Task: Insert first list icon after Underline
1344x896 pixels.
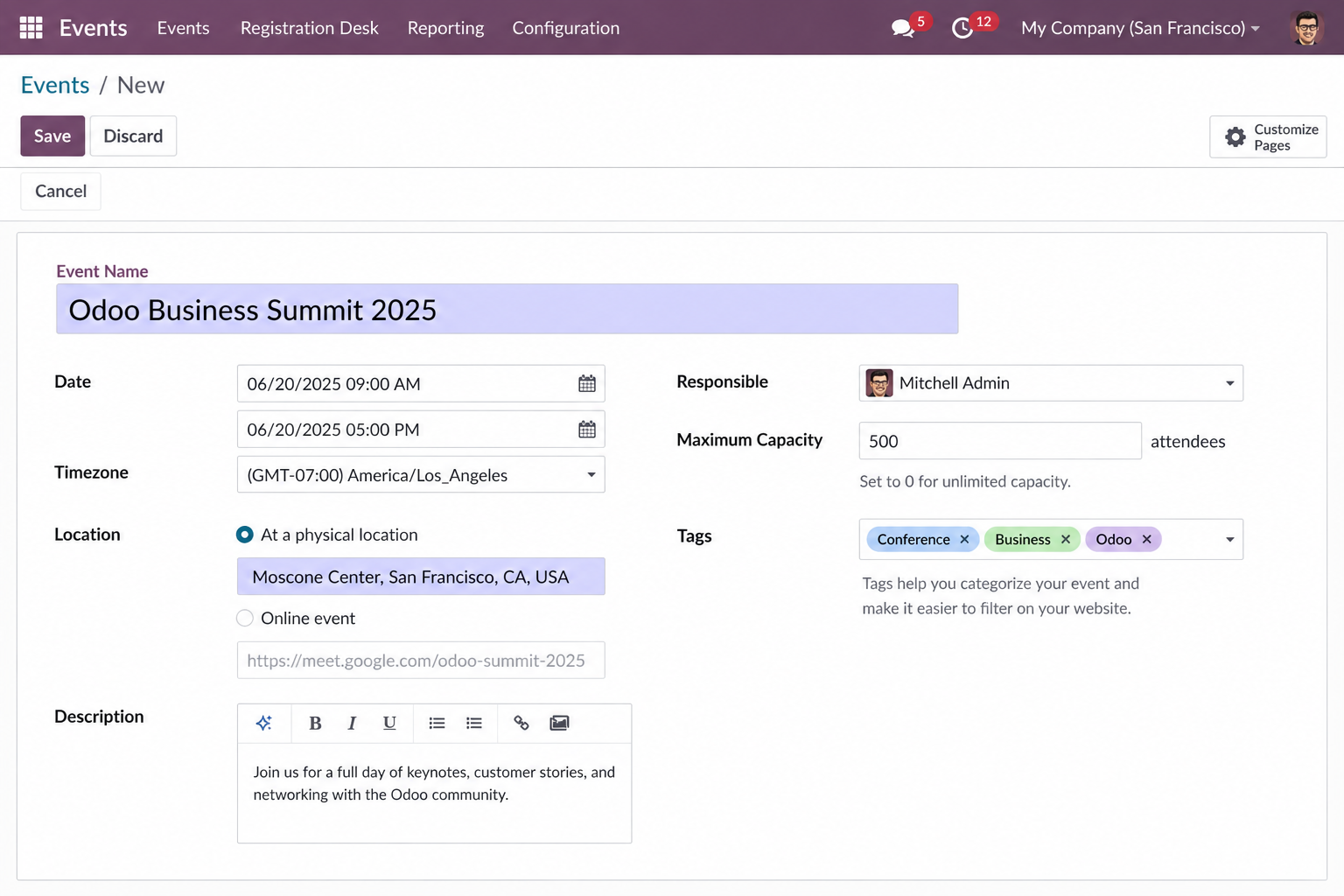Action: click(437, 723)
